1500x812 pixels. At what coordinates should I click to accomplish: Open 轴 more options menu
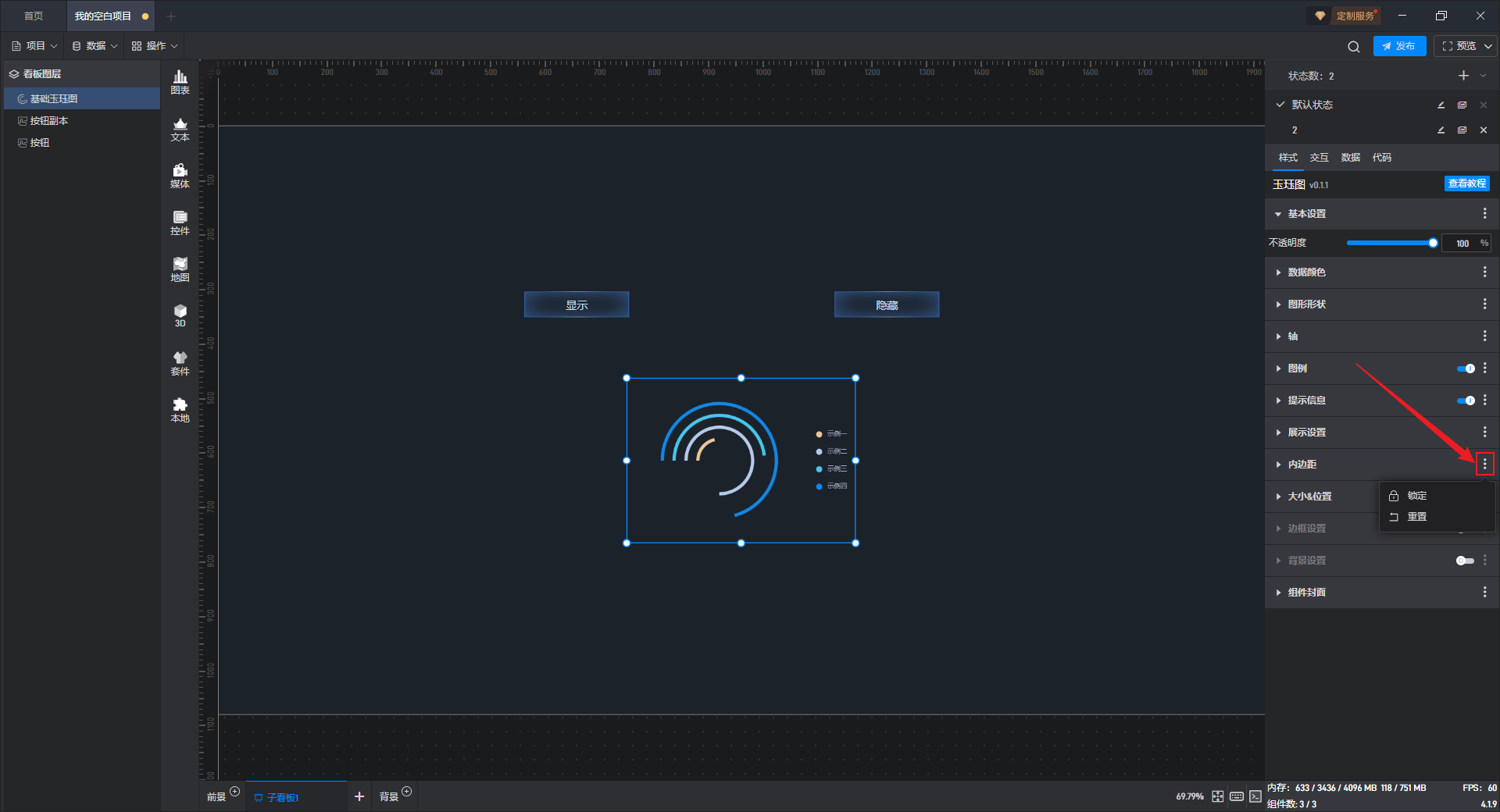tap(1484, 336)
